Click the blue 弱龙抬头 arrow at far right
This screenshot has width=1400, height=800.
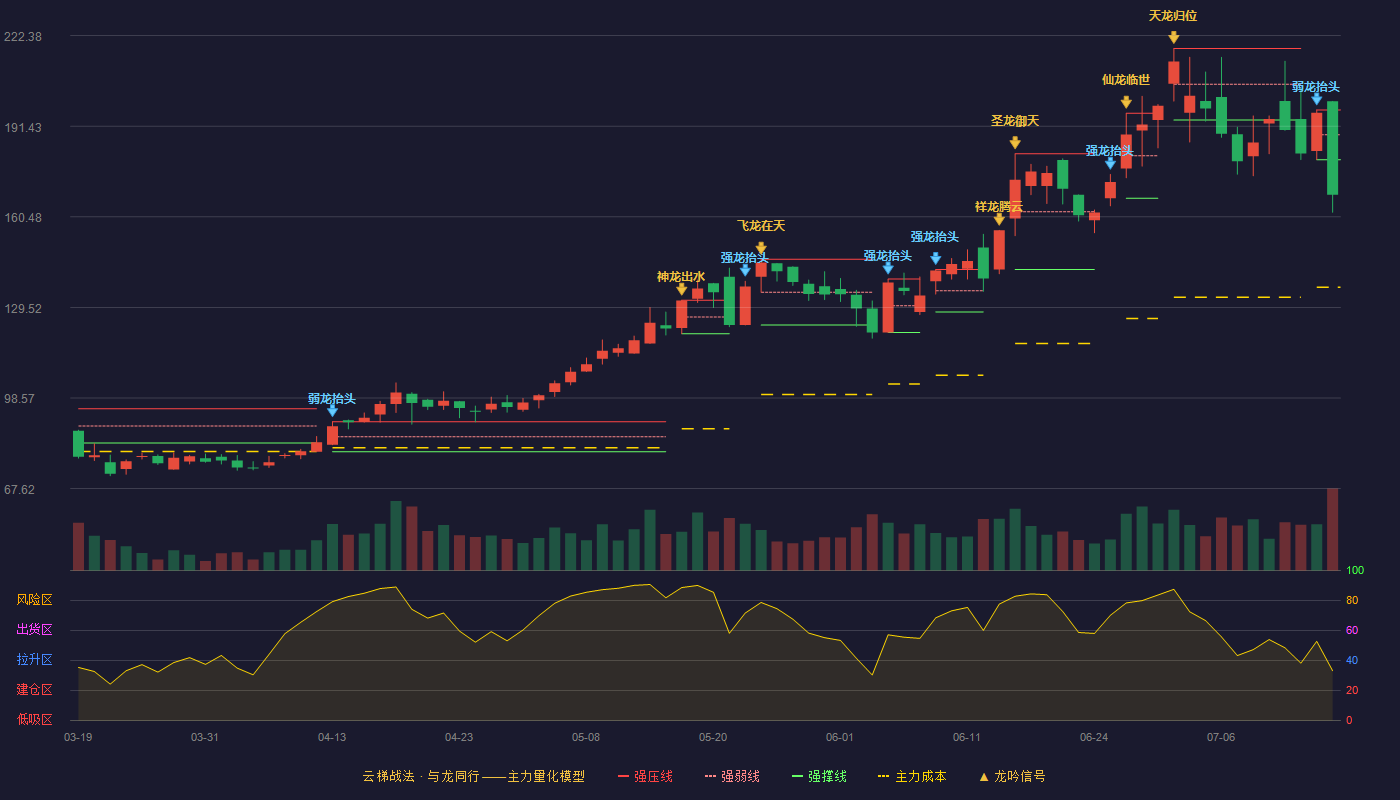click(x=1316, y=98)
